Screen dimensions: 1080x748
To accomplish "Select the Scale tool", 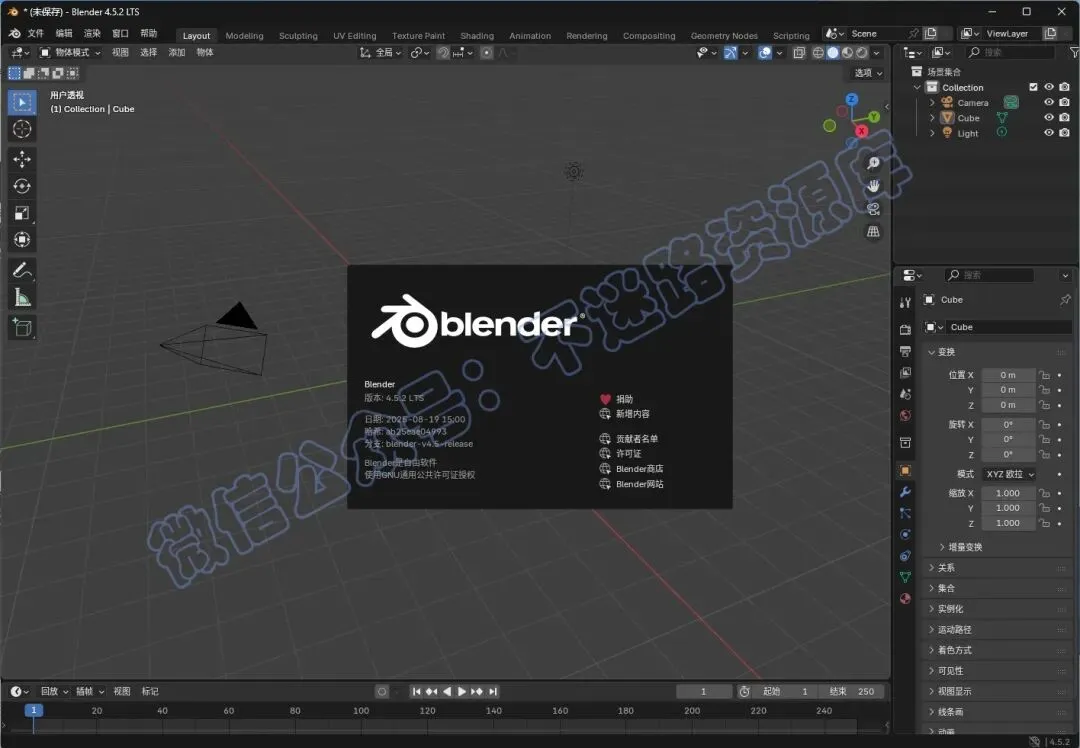I will click(22, 213).
